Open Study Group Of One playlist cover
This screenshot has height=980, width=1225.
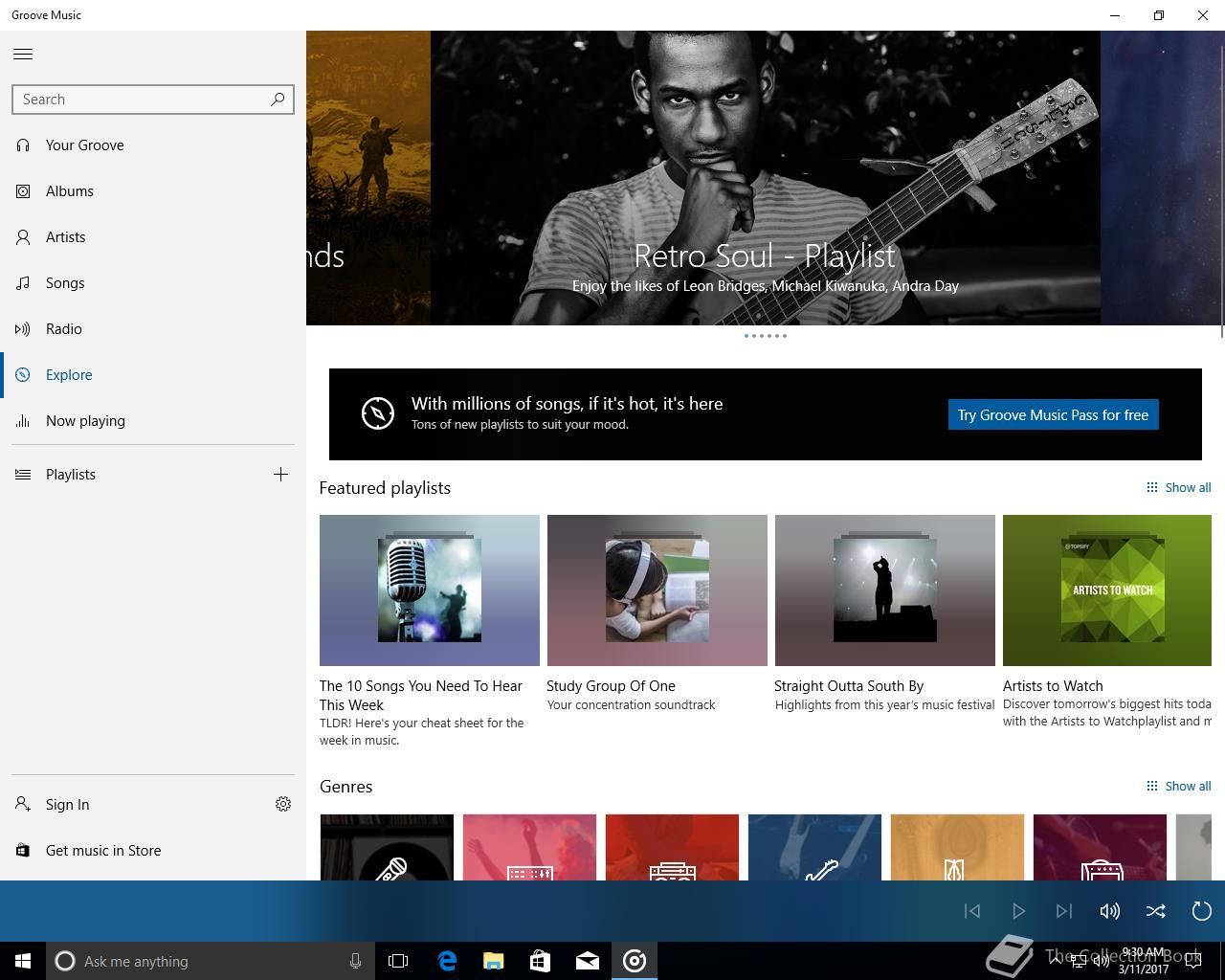(x=657, y=590)
